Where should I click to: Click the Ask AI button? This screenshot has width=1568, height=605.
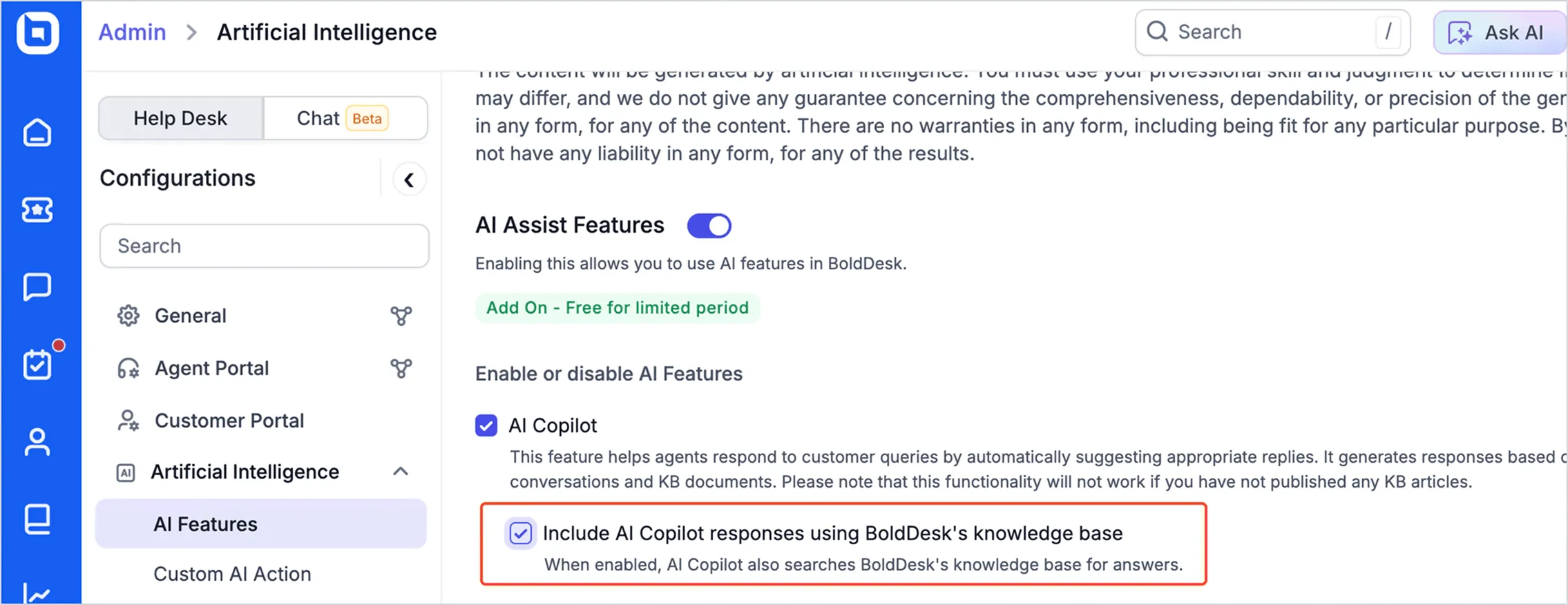pyautogui.click(x=1498, y=32)
